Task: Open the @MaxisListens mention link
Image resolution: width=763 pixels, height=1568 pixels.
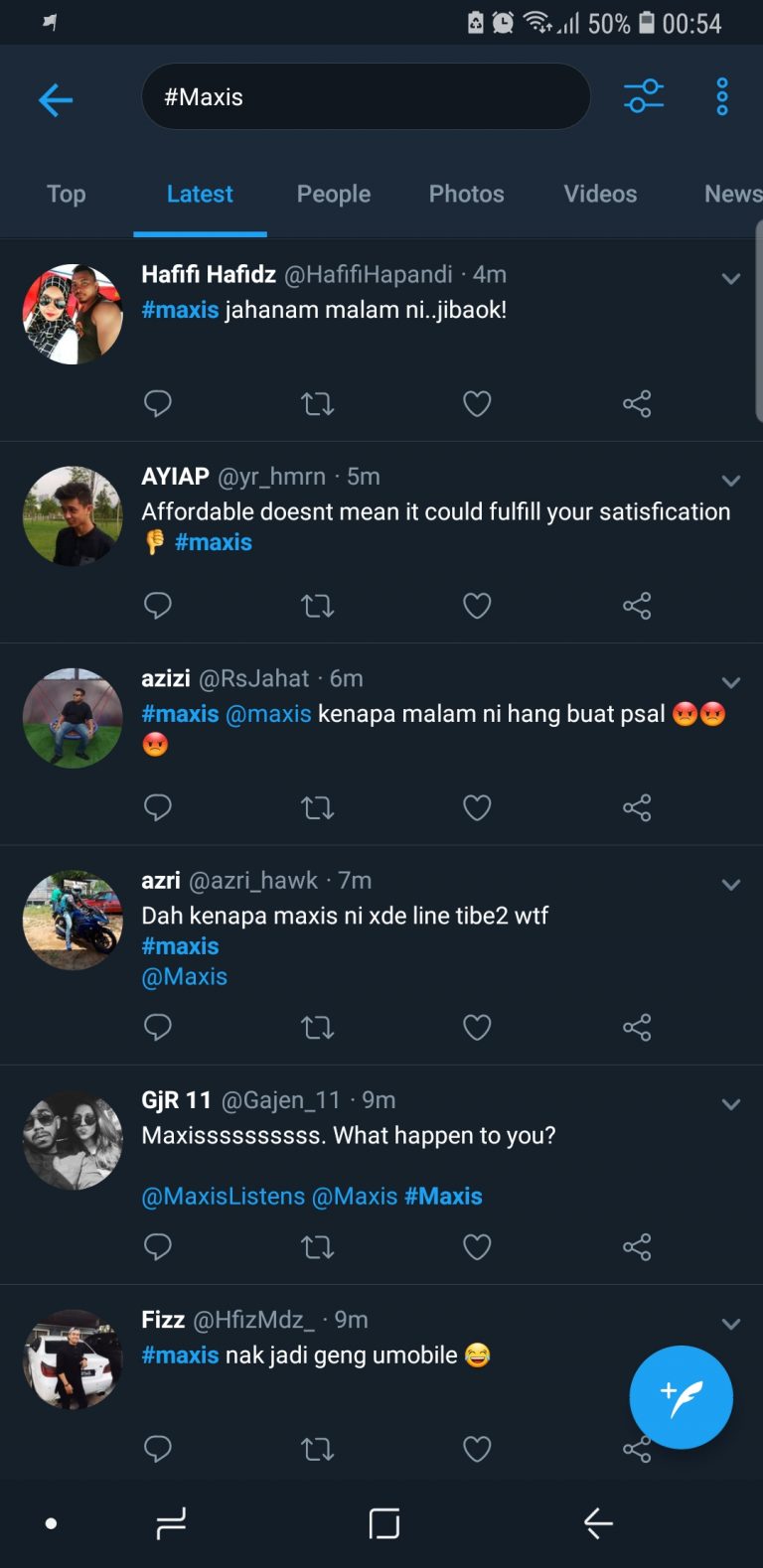Action: click(224, 1196)
